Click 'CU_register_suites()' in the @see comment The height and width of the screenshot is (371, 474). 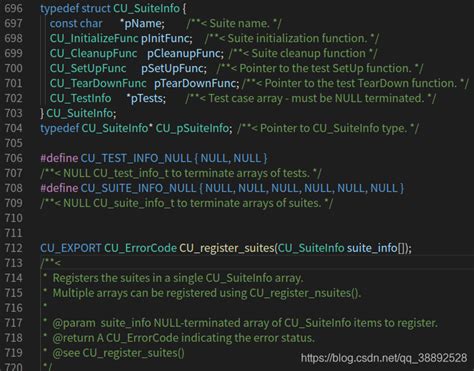(x=133, y=353)
